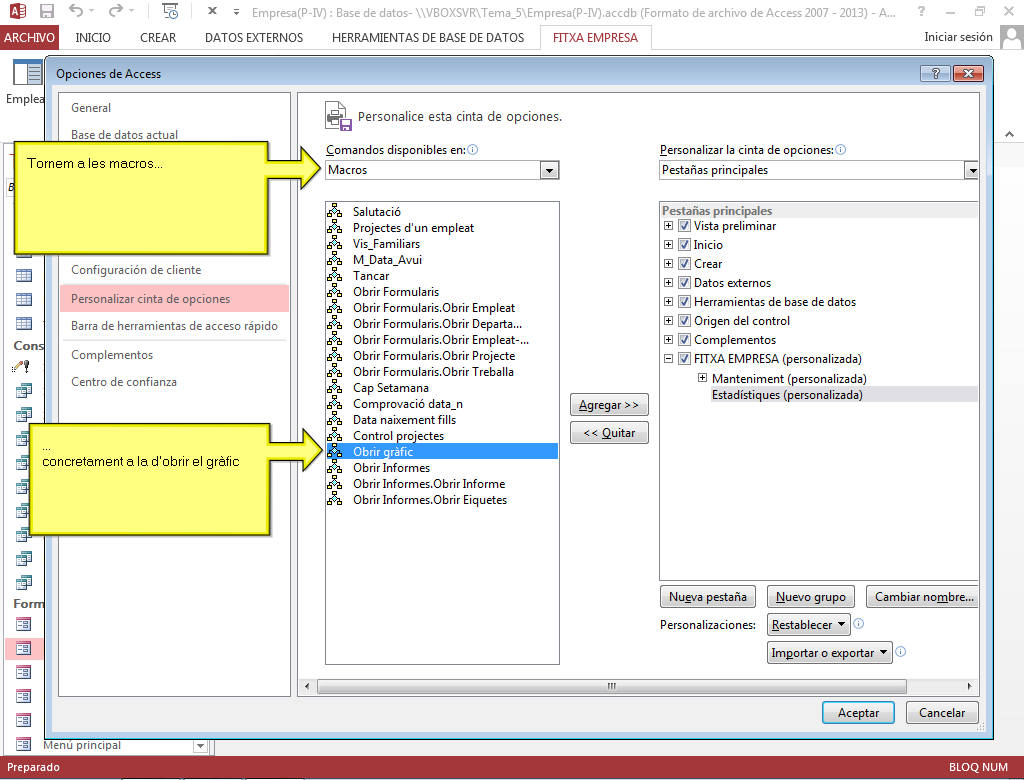Open the Centro de confianza category

(174, 382)
